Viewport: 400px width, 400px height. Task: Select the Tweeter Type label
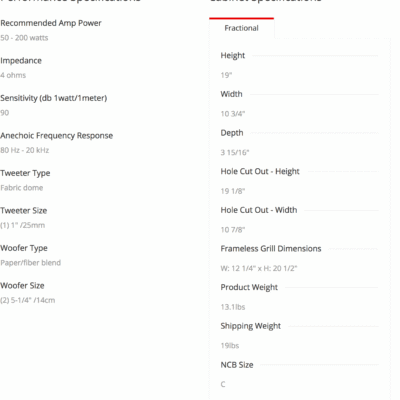click(x=25, y=173)
